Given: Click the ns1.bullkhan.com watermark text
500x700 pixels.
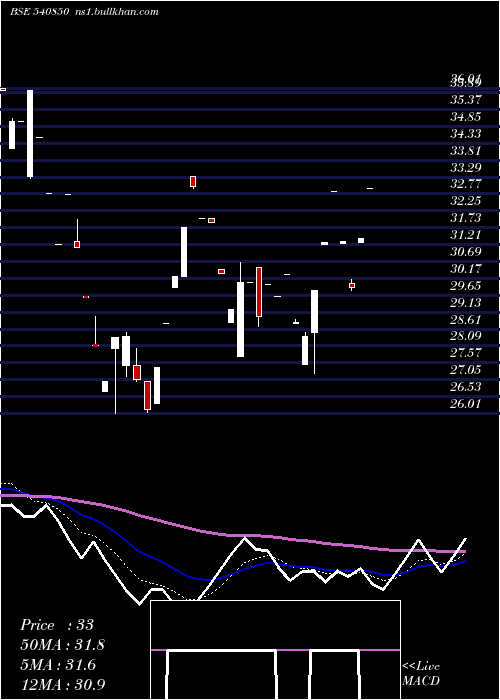Looking at the screenshot, I should [116, 12].
